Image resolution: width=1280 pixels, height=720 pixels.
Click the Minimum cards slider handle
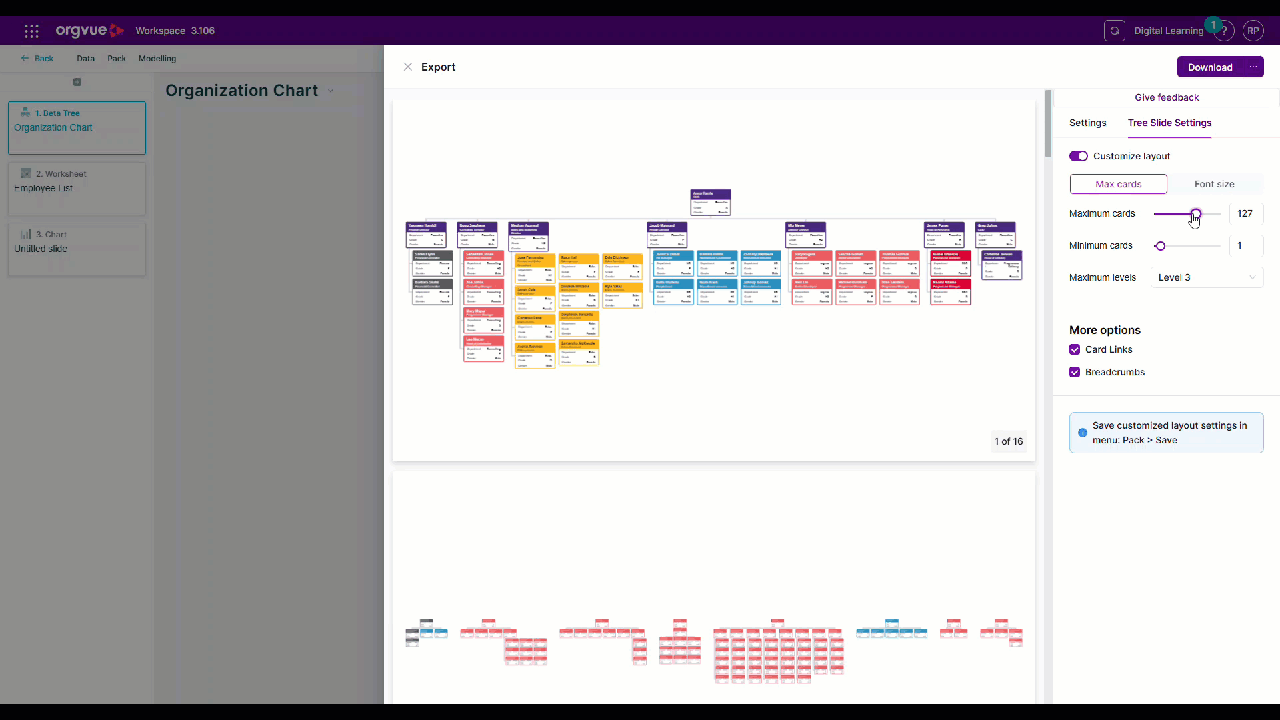pyautogui.click(x=1160, y=246)
